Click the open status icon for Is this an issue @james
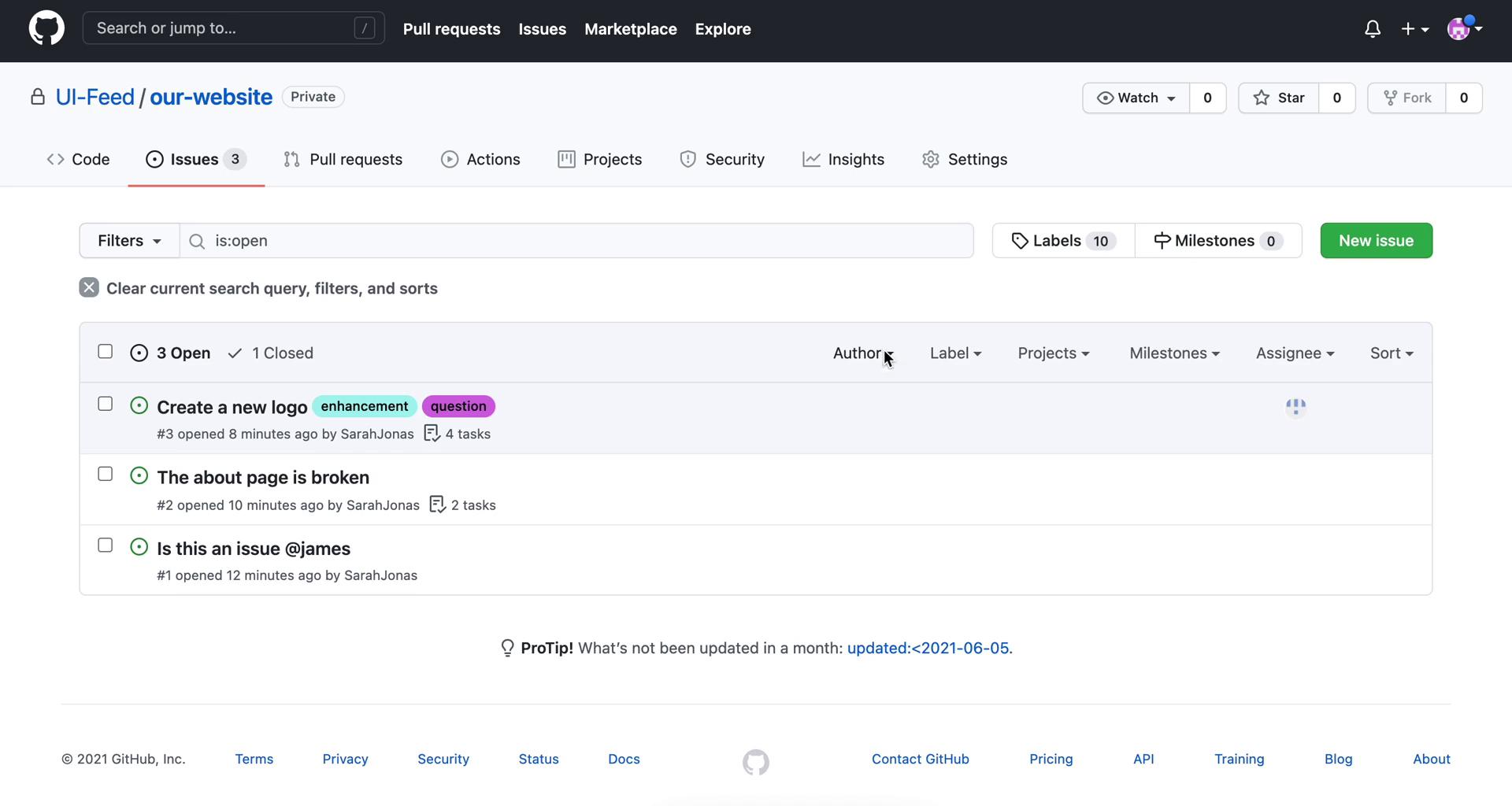Viewport: 1512px width, 806px height. [139, 546]
